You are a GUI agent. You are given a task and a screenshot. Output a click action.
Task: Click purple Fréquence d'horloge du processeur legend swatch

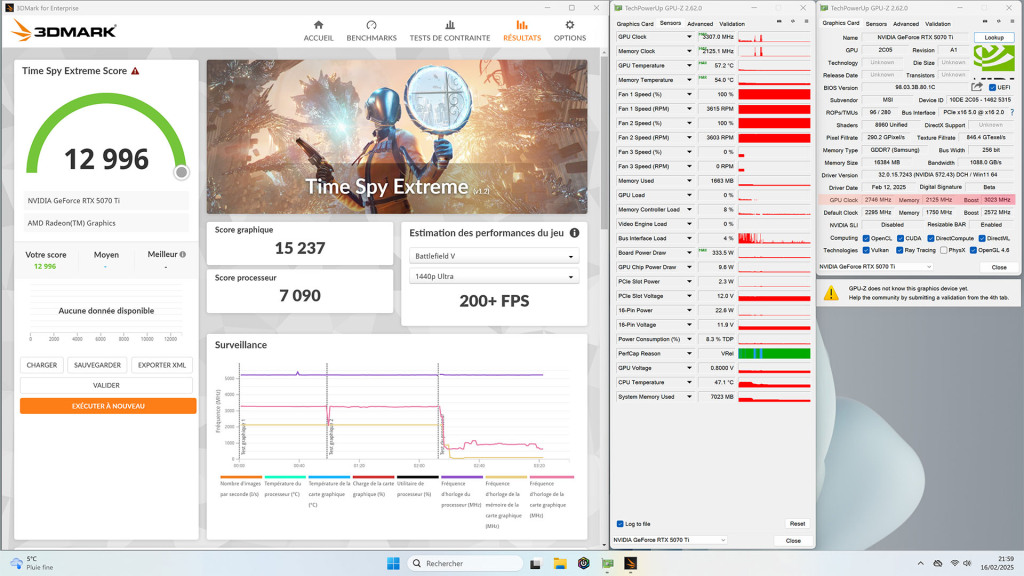462,477
